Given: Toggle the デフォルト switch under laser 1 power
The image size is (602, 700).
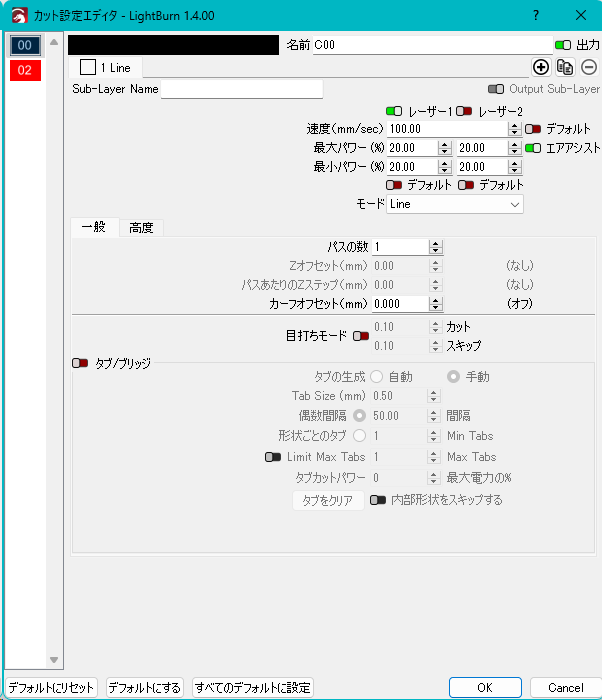Looking at the screenshot, I should pyautogui.click(x=394, y=185).
